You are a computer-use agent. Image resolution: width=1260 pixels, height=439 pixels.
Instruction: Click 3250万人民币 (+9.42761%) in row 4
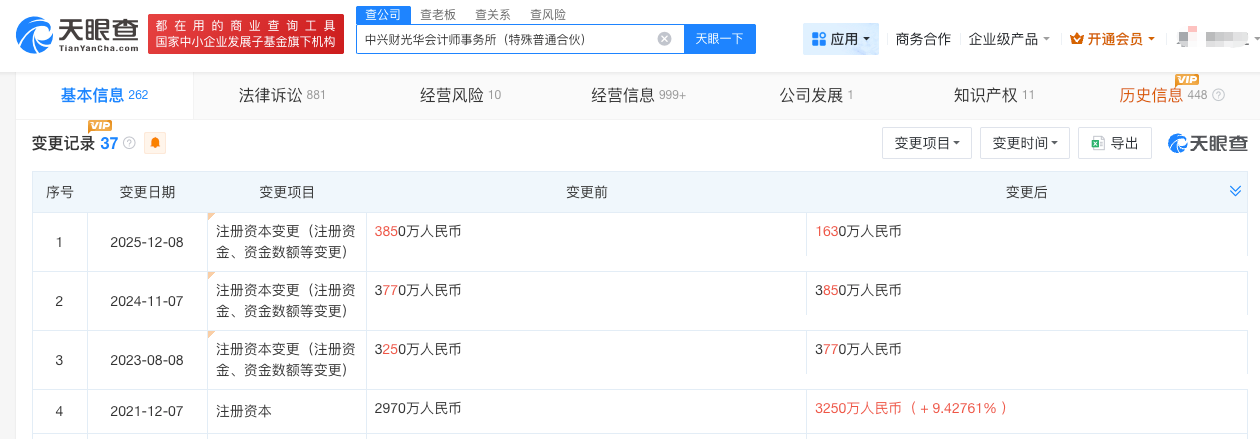[911, 408]
